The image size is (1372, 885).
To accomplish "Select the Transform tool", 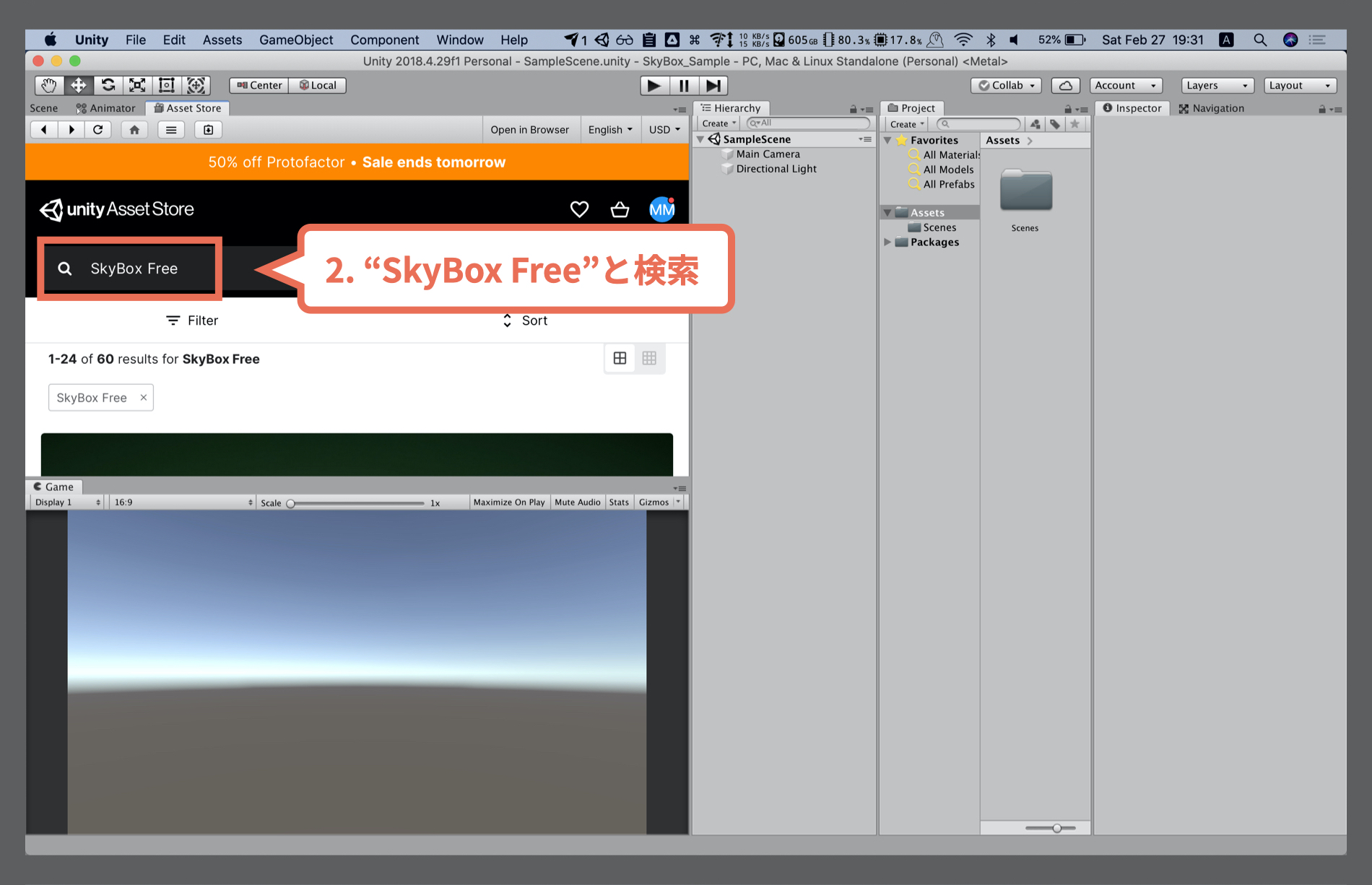I will (196, 85).
